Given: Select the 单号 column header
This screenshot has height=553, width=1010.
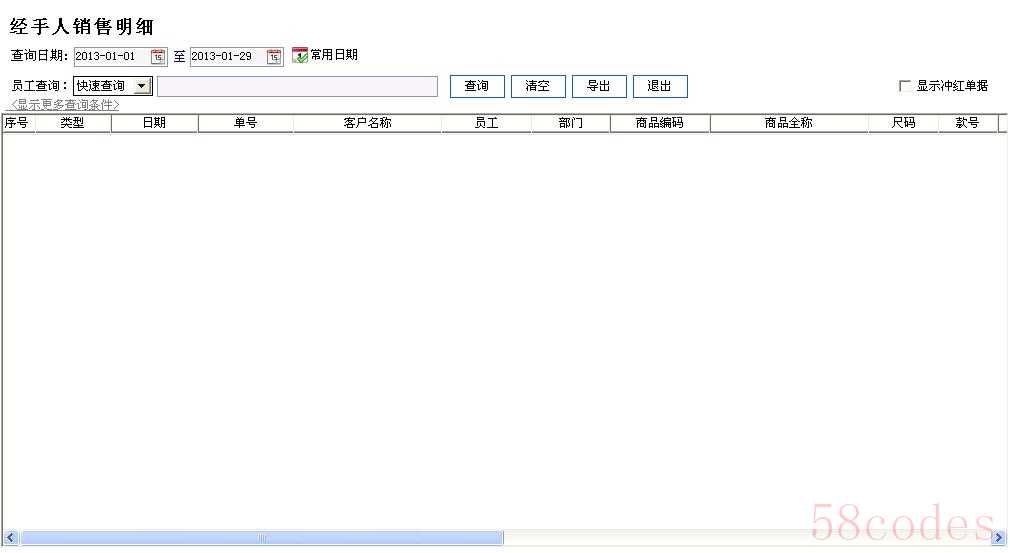Looking at the screenshot, I should 245,123.
